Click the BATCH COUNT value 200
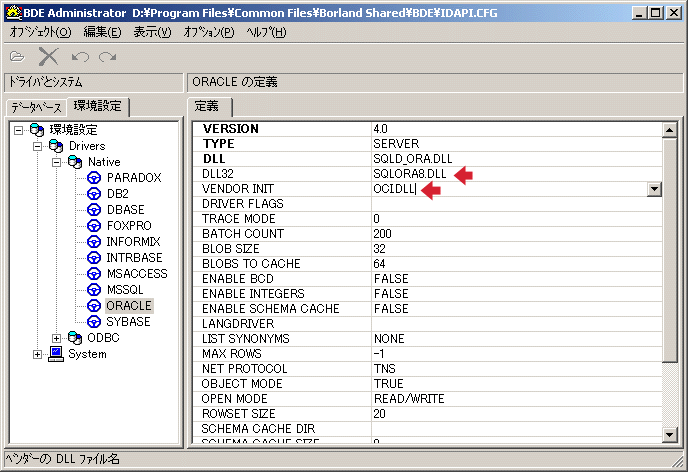 [383, 234]
